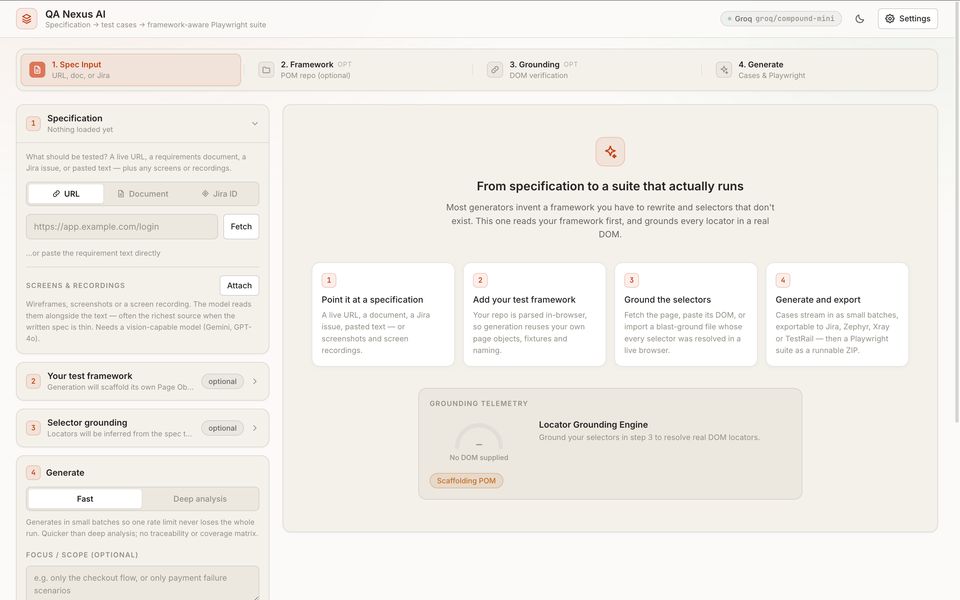Click the No DOM supplied gauge
This screenshot has height=600, width=960.
(479, 442)
